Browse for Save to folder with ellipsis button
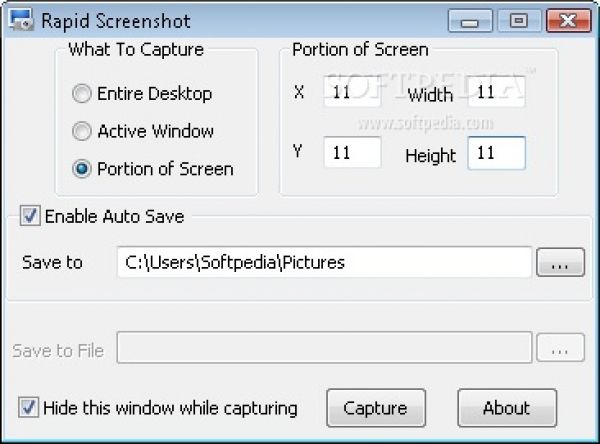 [x=560, y=263]
